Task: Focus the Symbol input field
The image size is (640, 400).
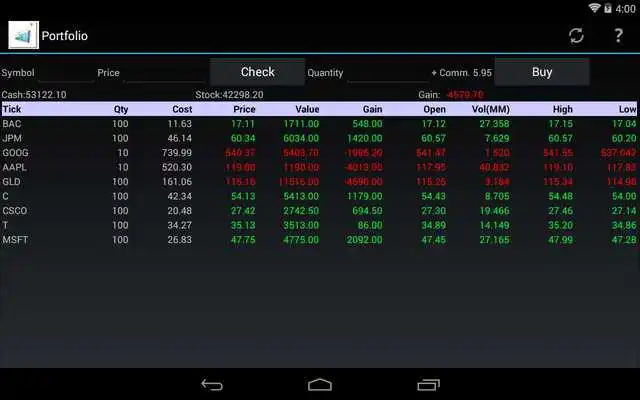Action: pyautogui.click(x=66, y=73)
